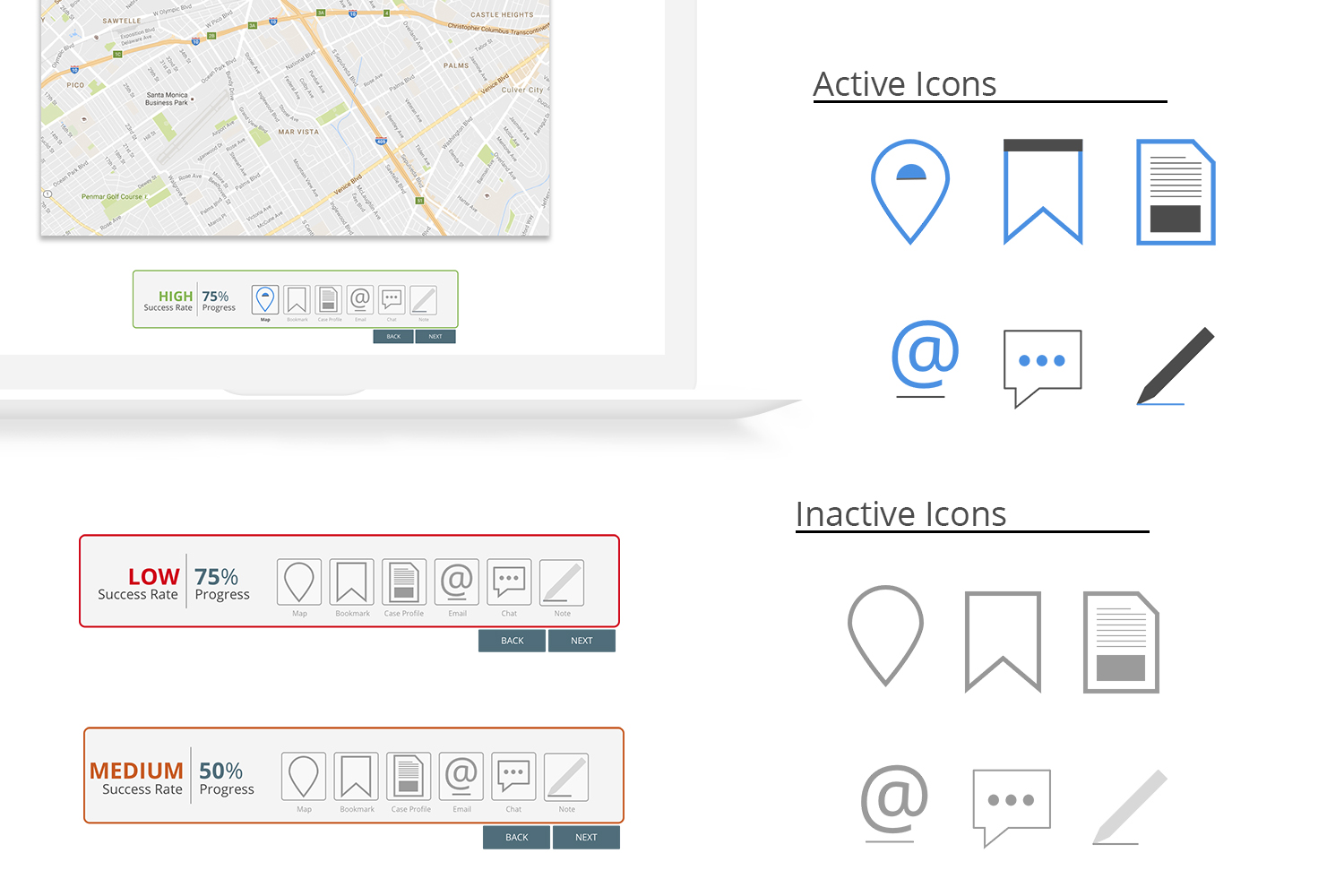Click the active blue Map pin icon
The image size is (1344, 896).
coord(910,192)
